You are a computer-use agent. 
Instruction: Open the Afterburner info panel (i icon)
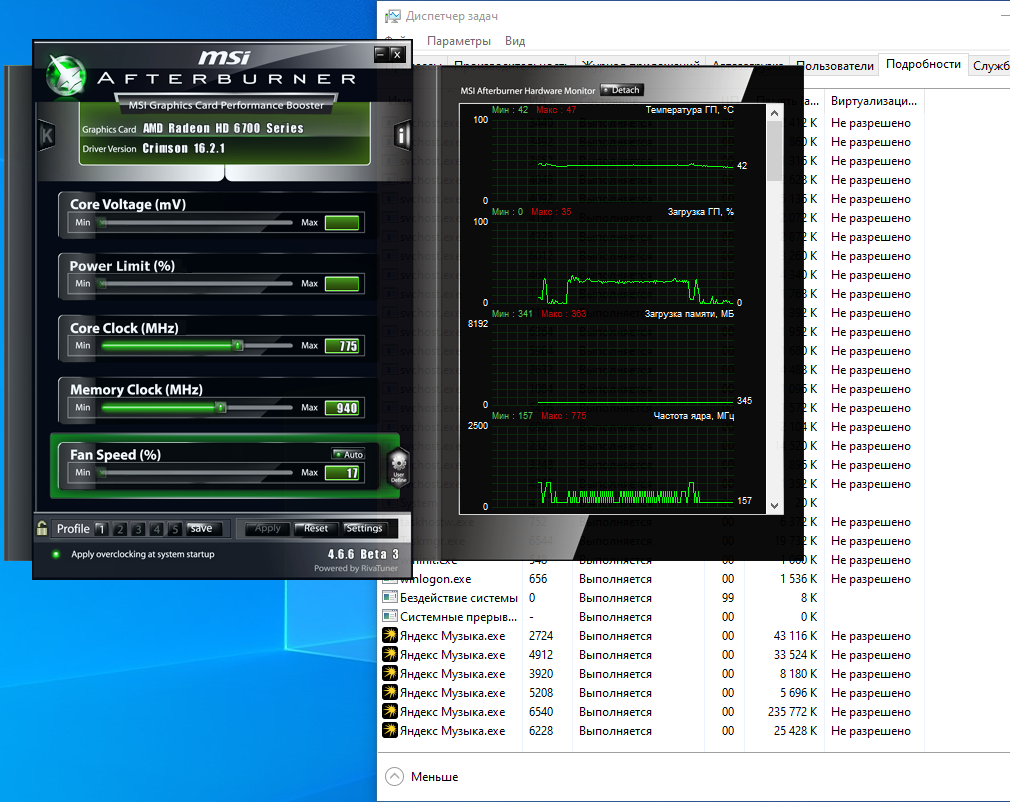402,135
